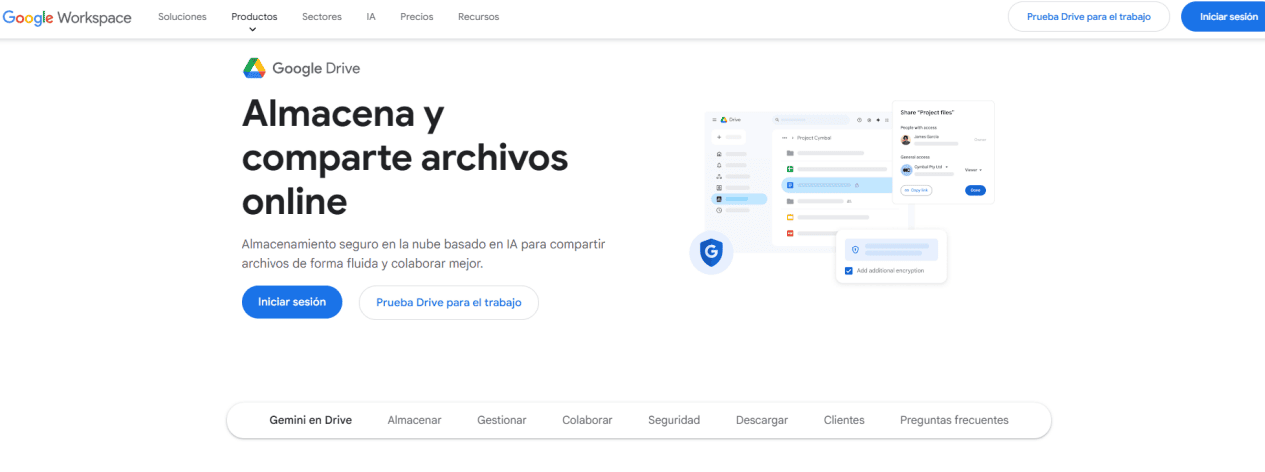
Task: Switch to the Gestionar tab
Action: 502,420
